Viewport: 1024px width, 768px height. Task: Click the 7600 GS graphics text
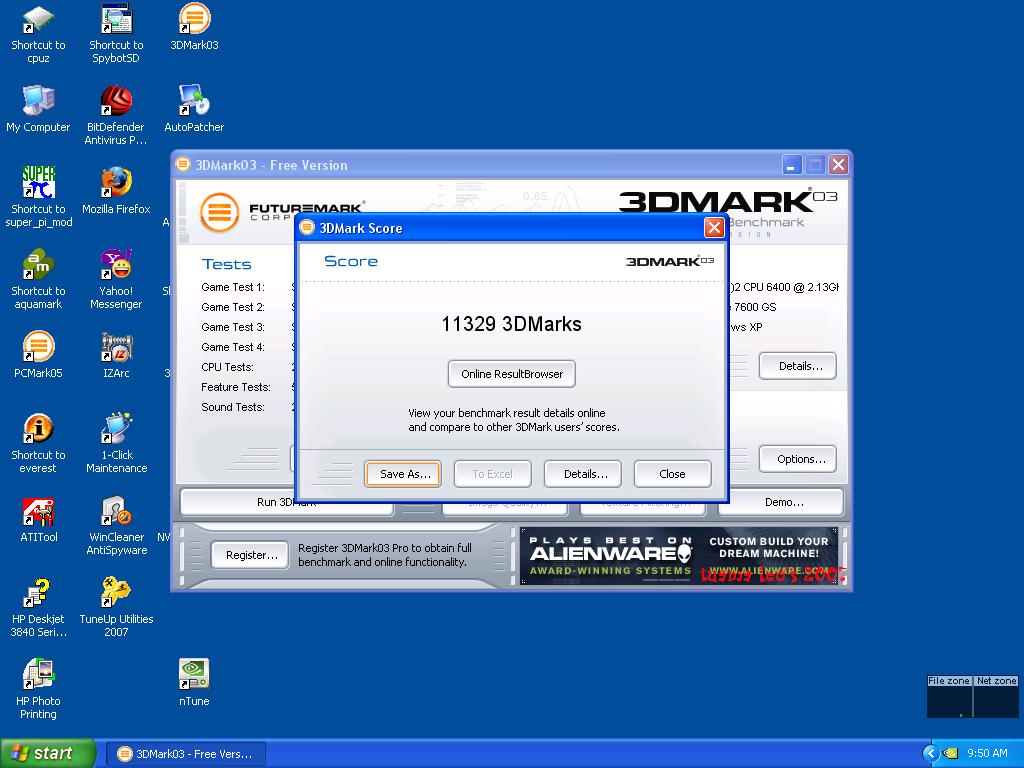click(754, 307)
